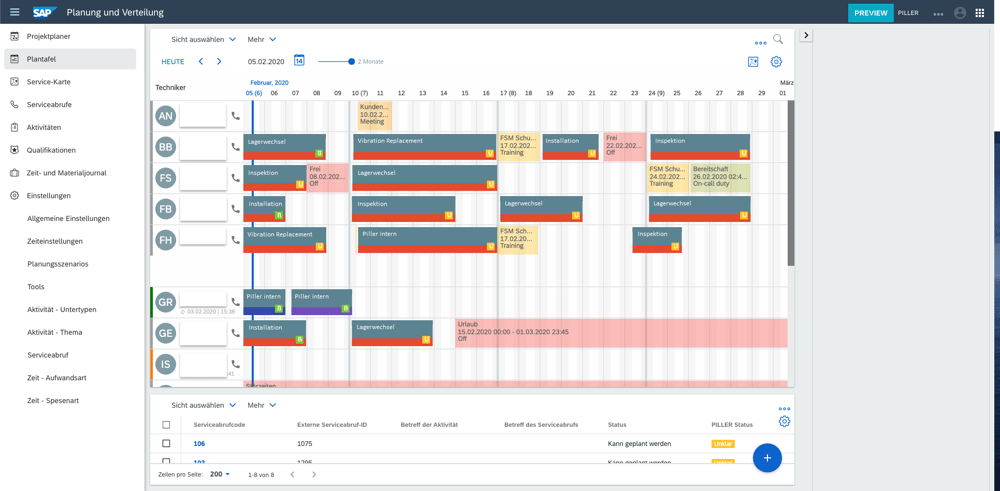Click the HEUTE button
Screen dimensions: 1000x491
point(173,62)
